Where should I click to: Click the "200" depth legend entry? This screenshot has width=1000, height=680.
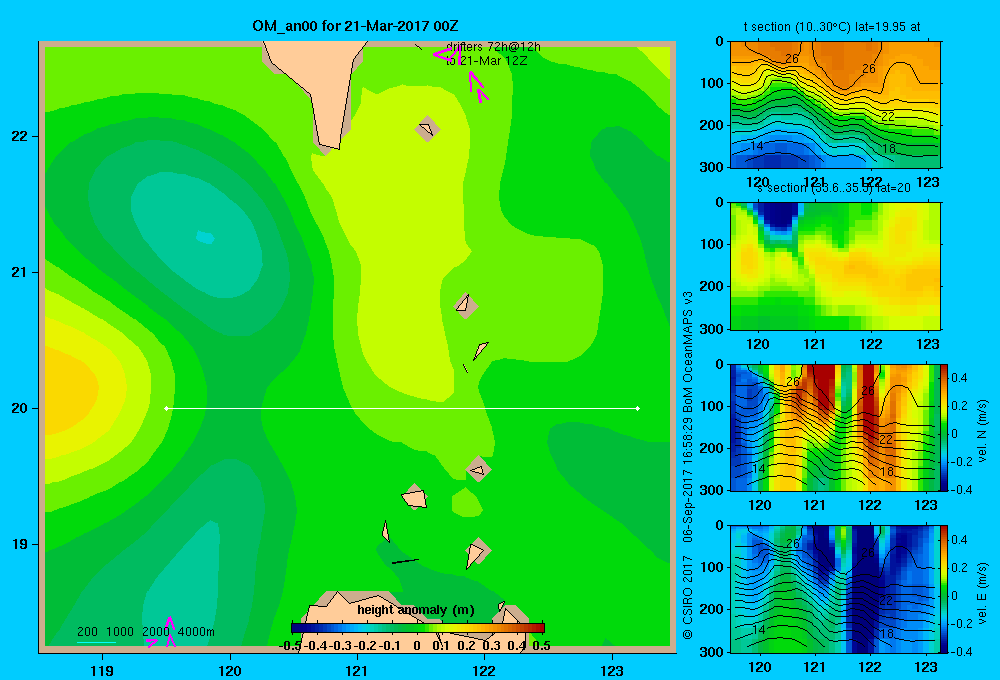tap(87, 632)
